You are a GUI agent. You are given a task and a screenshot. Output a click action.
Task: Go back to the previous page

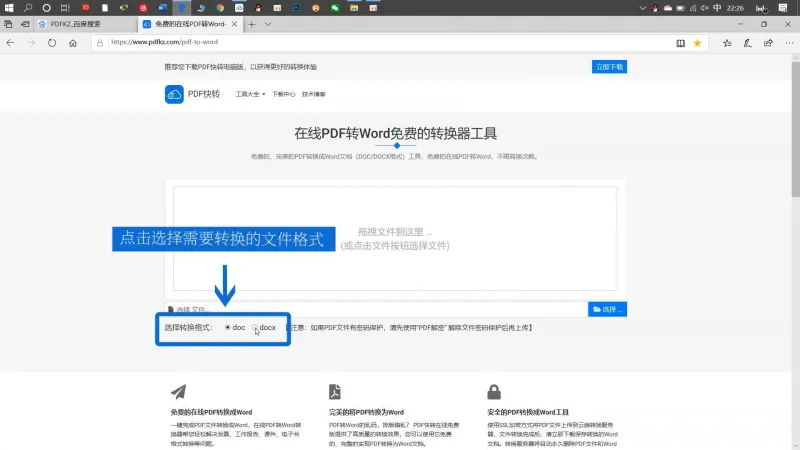point(10,43)
